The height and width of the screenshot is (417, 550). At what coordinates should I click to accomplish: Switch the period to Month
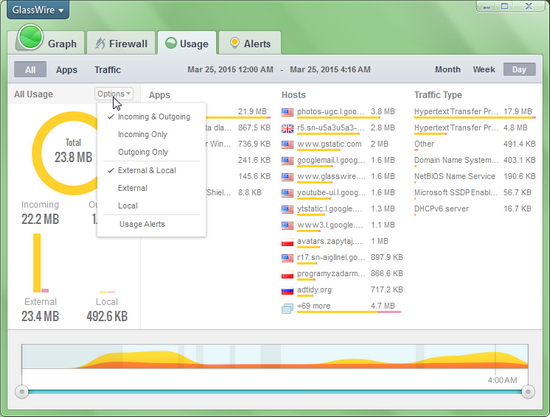pyautogui.click(x=448, y=69)
